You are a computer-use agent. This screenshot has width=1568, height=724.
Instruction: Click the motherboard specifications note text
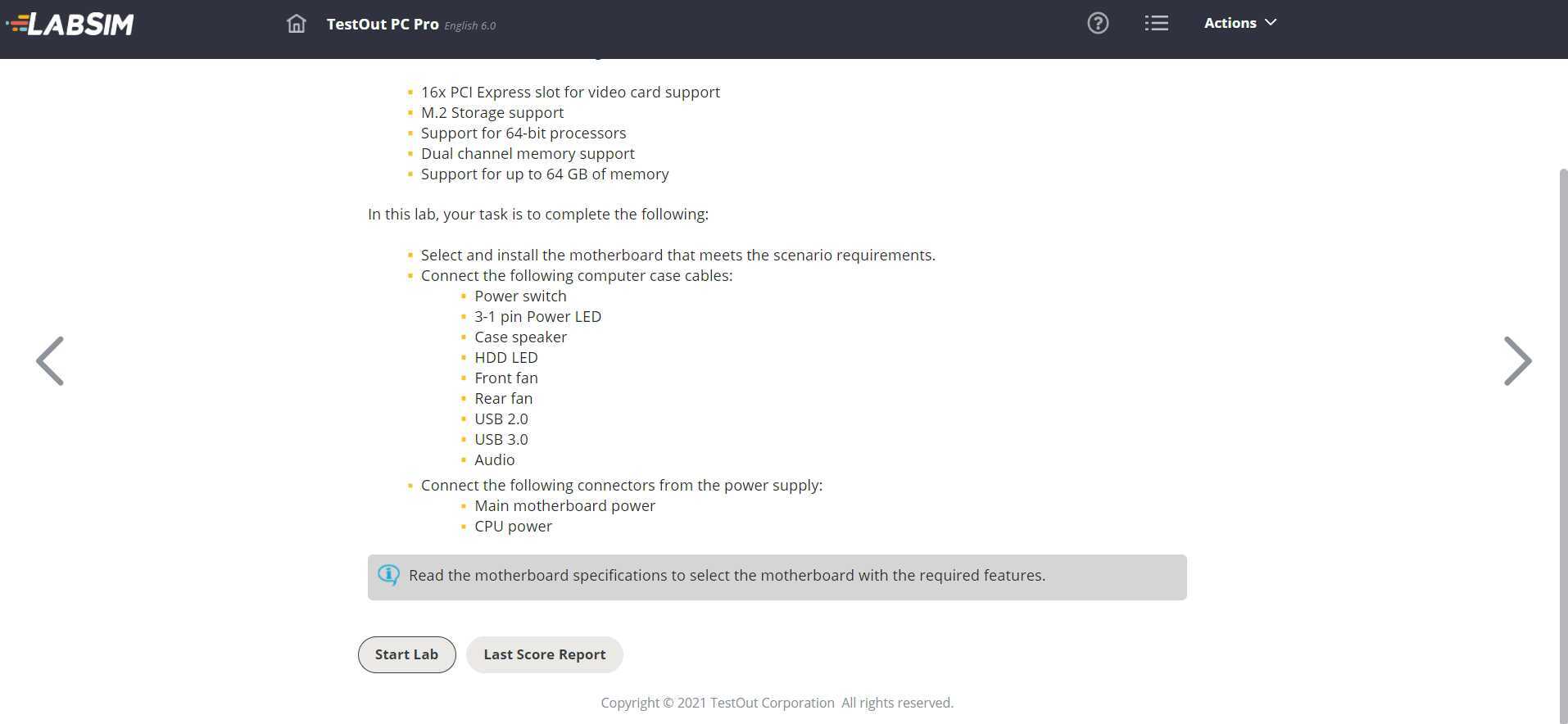coord(727,576)
